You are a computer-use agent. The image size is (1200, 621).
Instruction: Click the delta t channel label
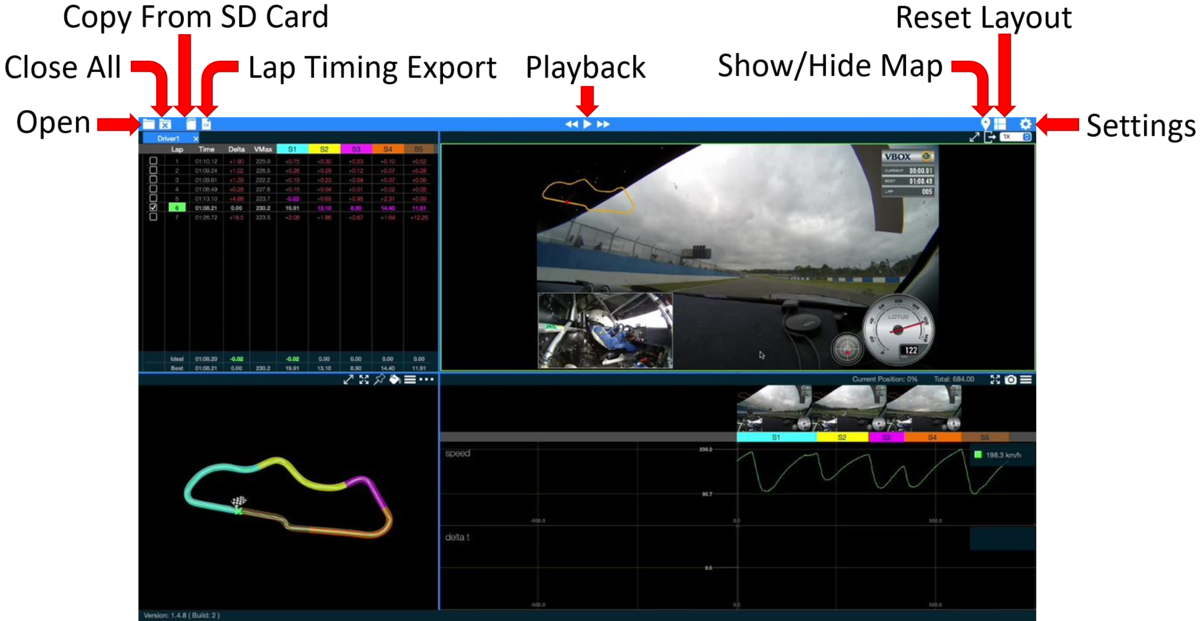459,537
